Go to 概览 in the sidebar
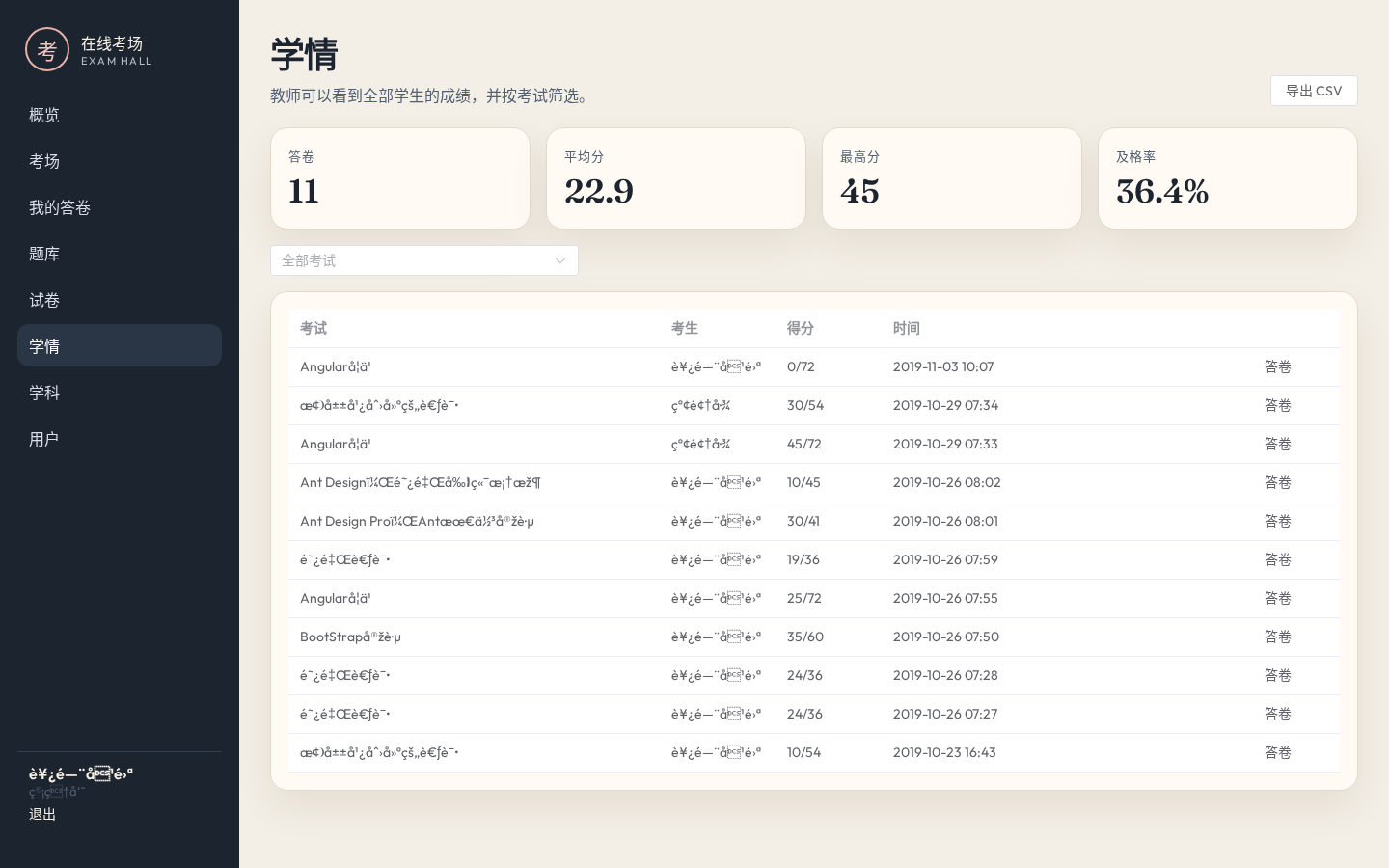This screenshot has width=1389, height=868. tap(120, 115)
